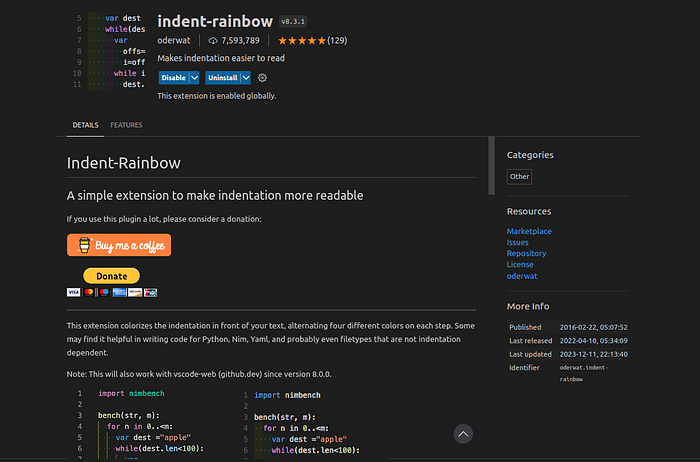Click the five-star rating icons
Image resolution: width=700 pixels, height=462 pixels.
(x=302, y=41)
